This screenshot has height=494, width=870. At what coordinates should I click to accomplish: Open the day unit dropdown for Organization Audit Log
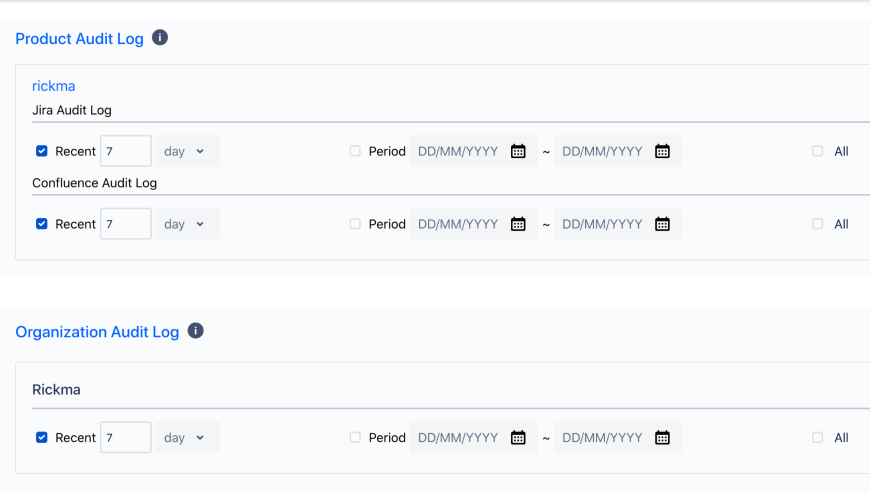(187, 437)
